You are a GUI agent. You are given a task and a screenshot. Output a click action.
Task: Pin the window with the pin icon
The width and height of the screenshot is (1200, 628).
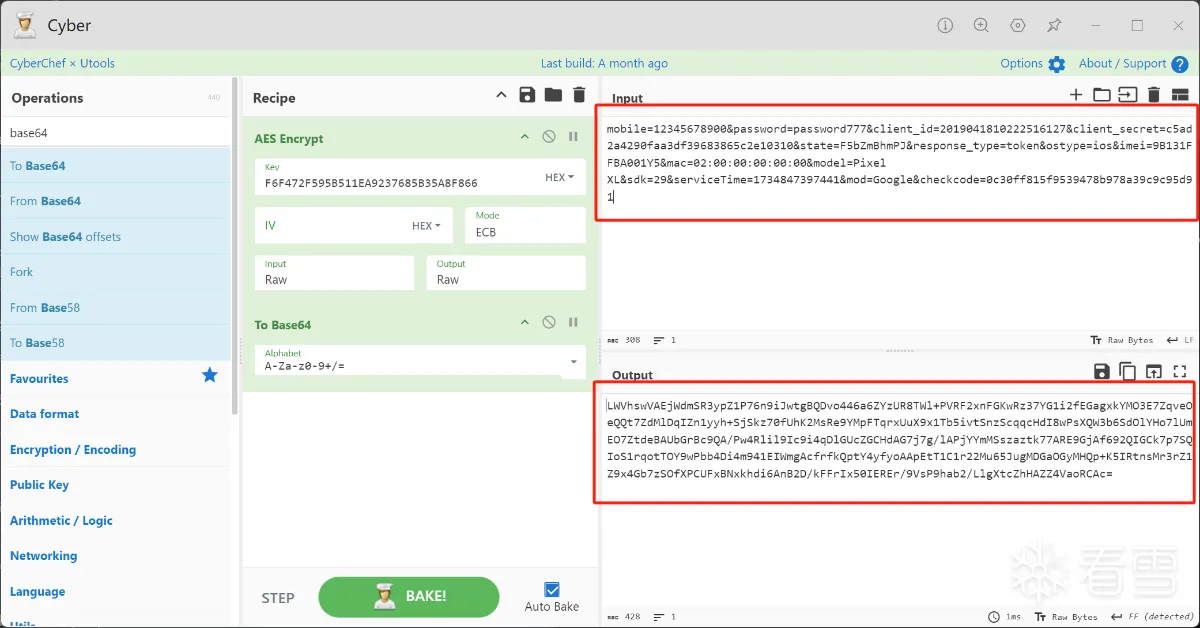pos(1054,26)
